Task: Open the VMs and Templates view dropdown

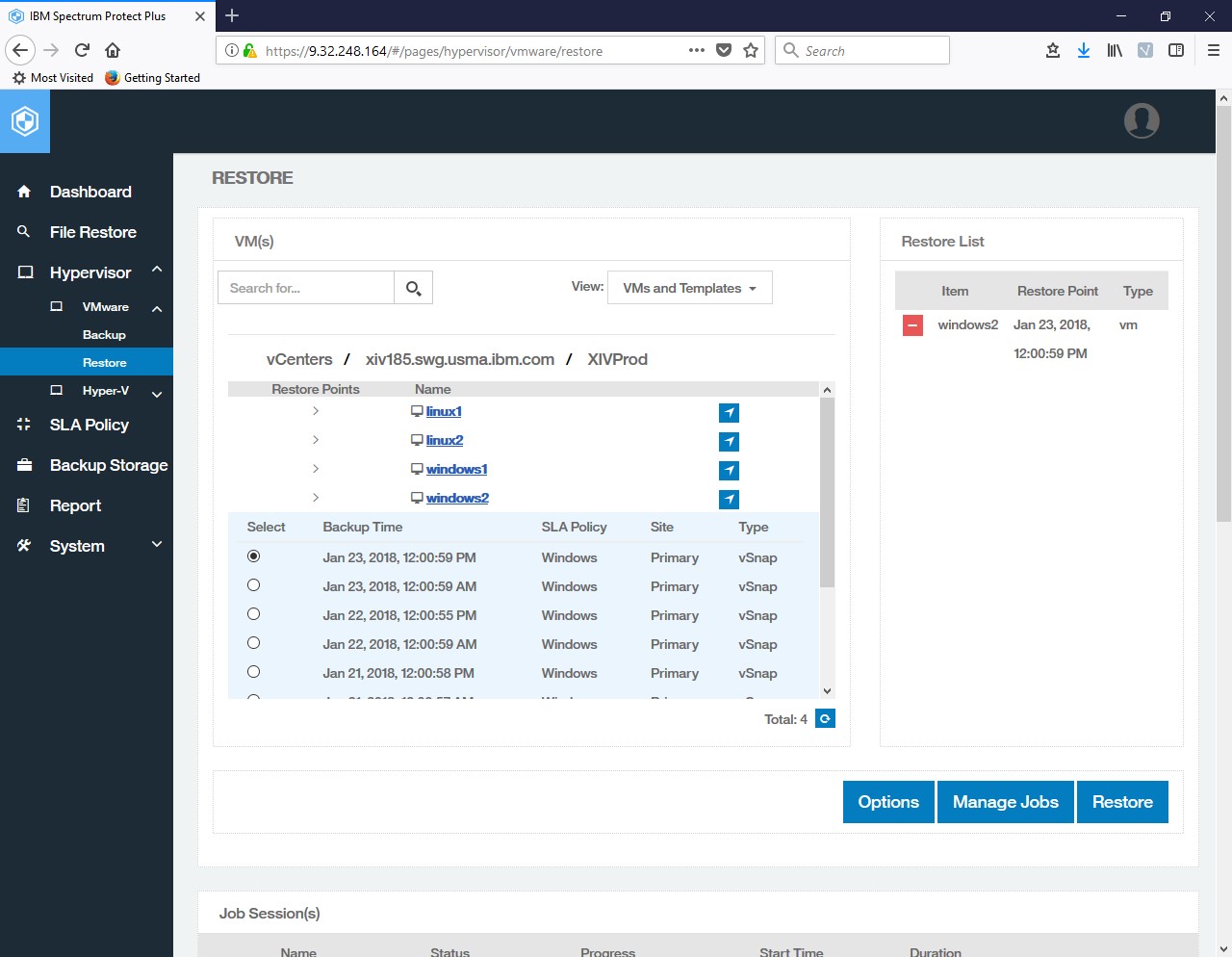Action: [x=689, y=287]
